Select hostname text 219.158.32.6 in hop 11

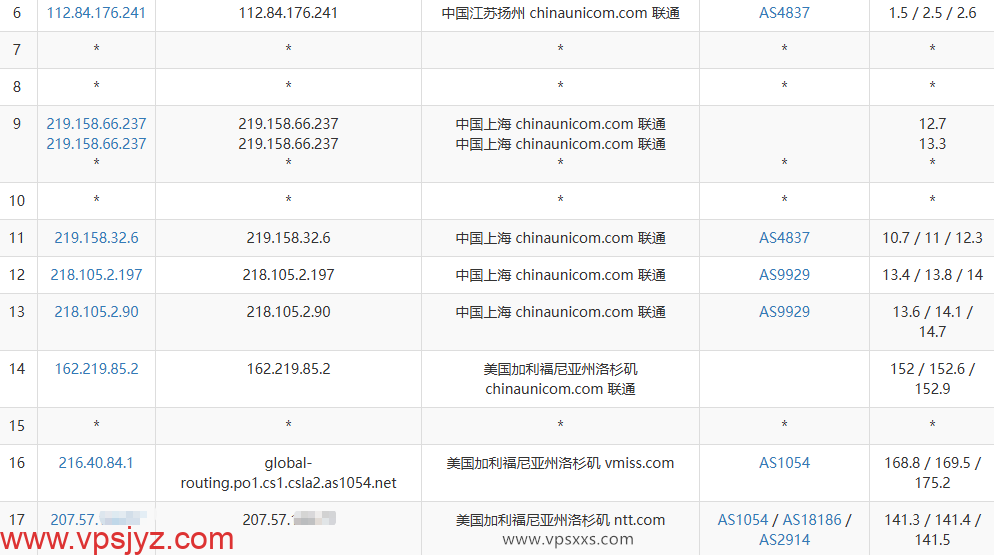[288, 238]
